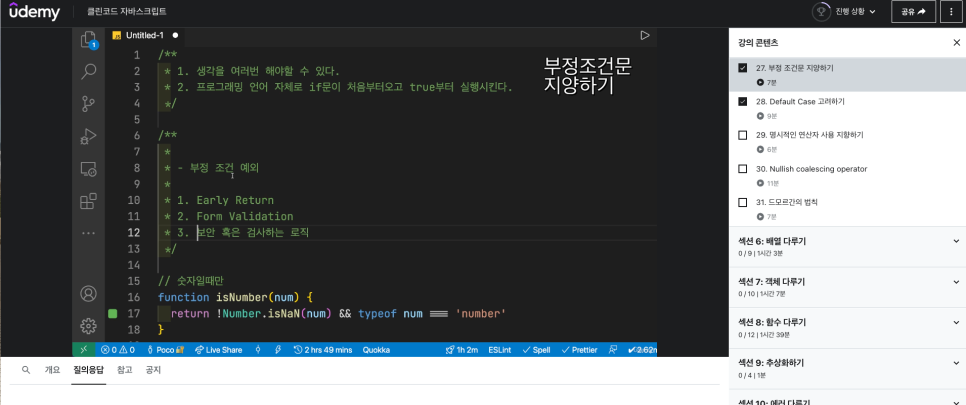Open the Remote Explorer monitor icon

[x=89, y=169]
